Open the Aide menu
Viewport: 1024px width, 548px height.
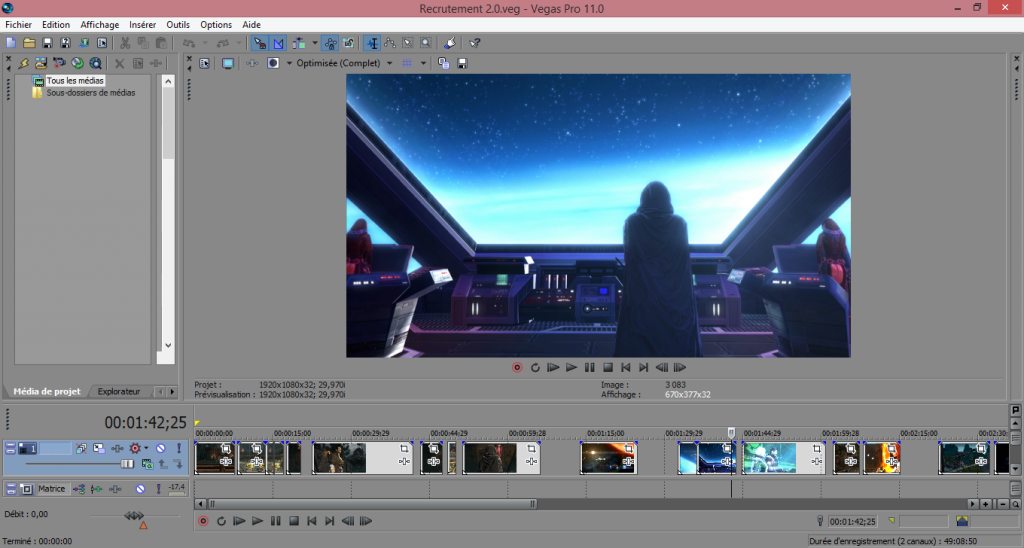click(x=251, y=25)
